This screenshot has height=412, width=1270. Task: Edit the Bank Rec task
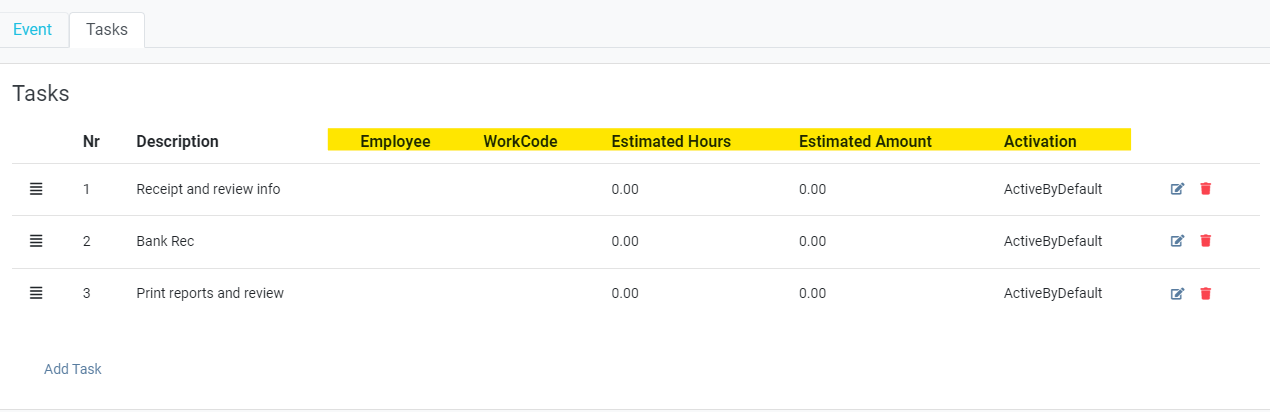pyautogui.click(x=1177, y=241)
